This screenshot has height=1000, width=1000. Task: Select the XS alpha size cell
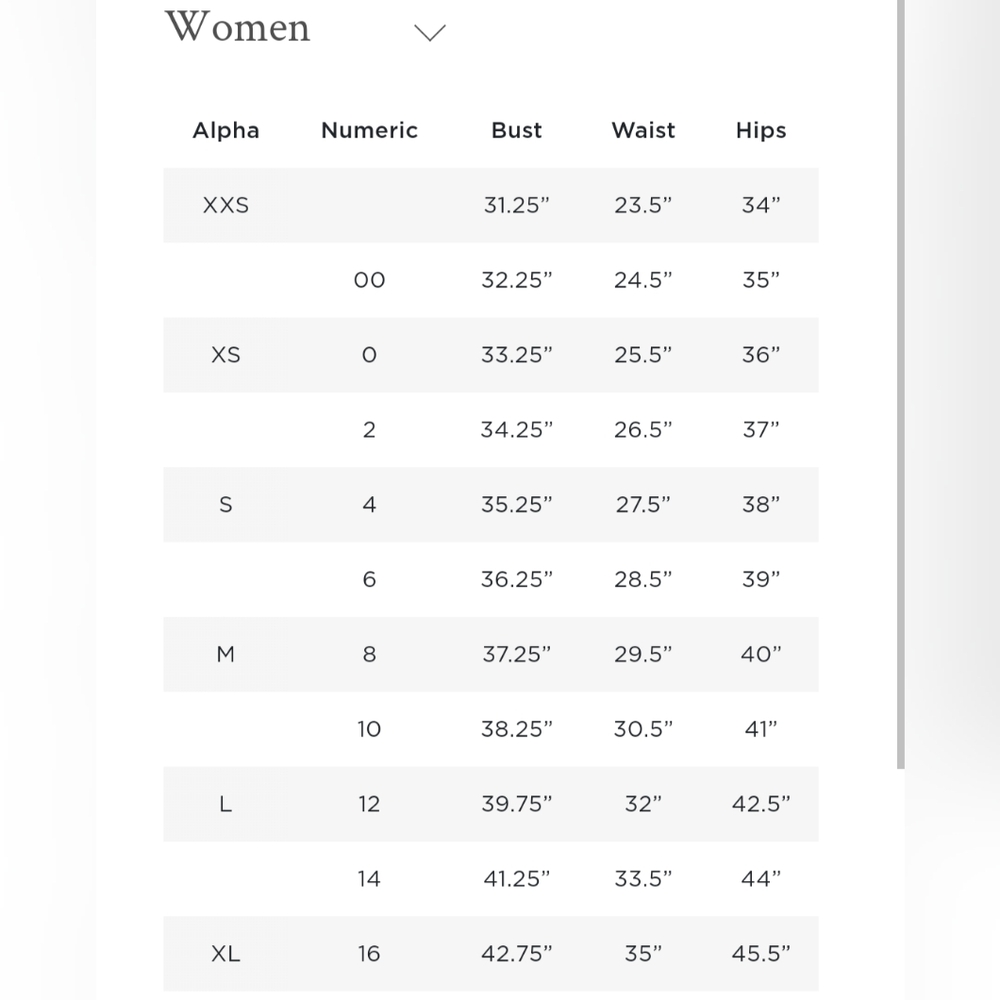[226, 355]
